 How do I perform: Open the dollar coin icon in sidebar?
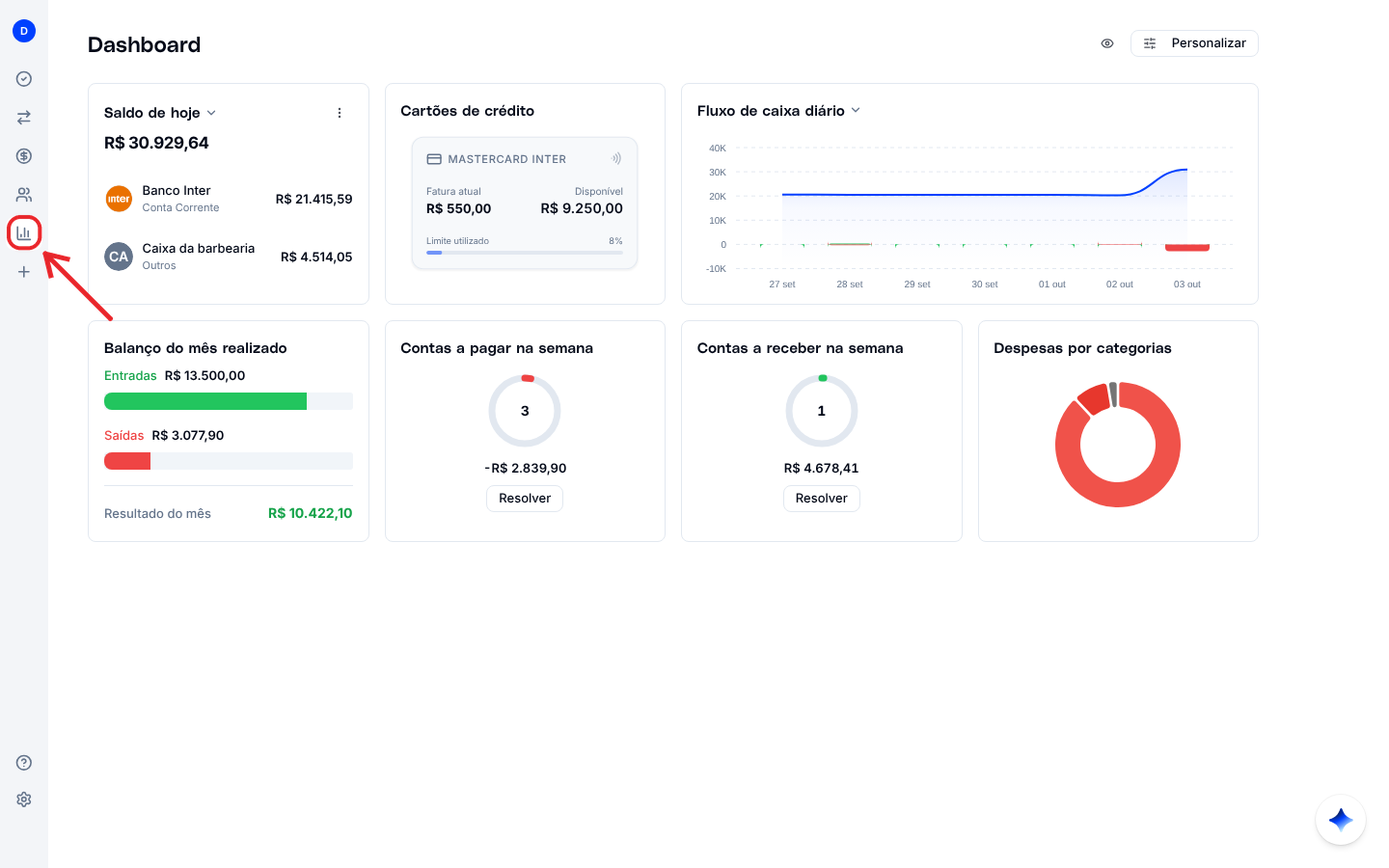pos(24,156)
